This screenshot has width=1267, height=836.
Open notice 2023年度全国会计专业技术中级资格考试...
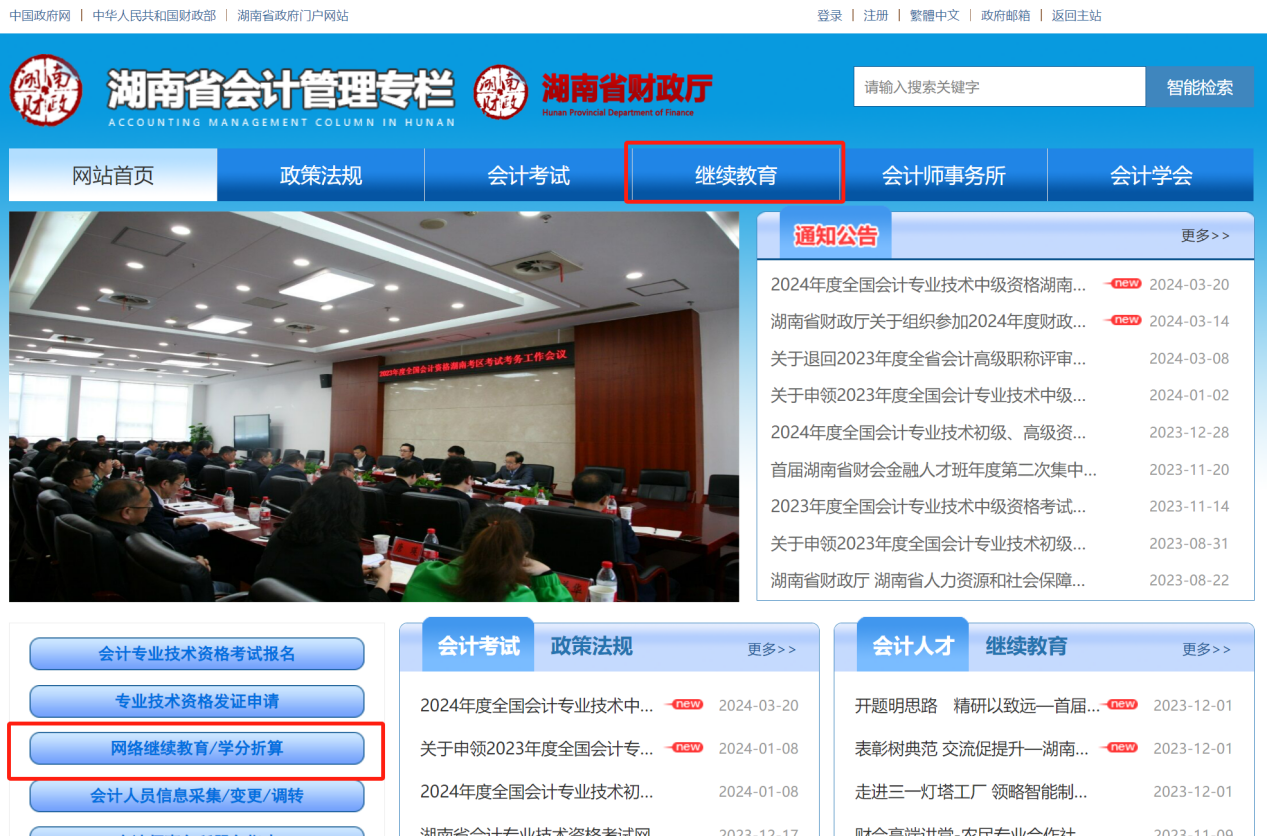pos(928,507)
